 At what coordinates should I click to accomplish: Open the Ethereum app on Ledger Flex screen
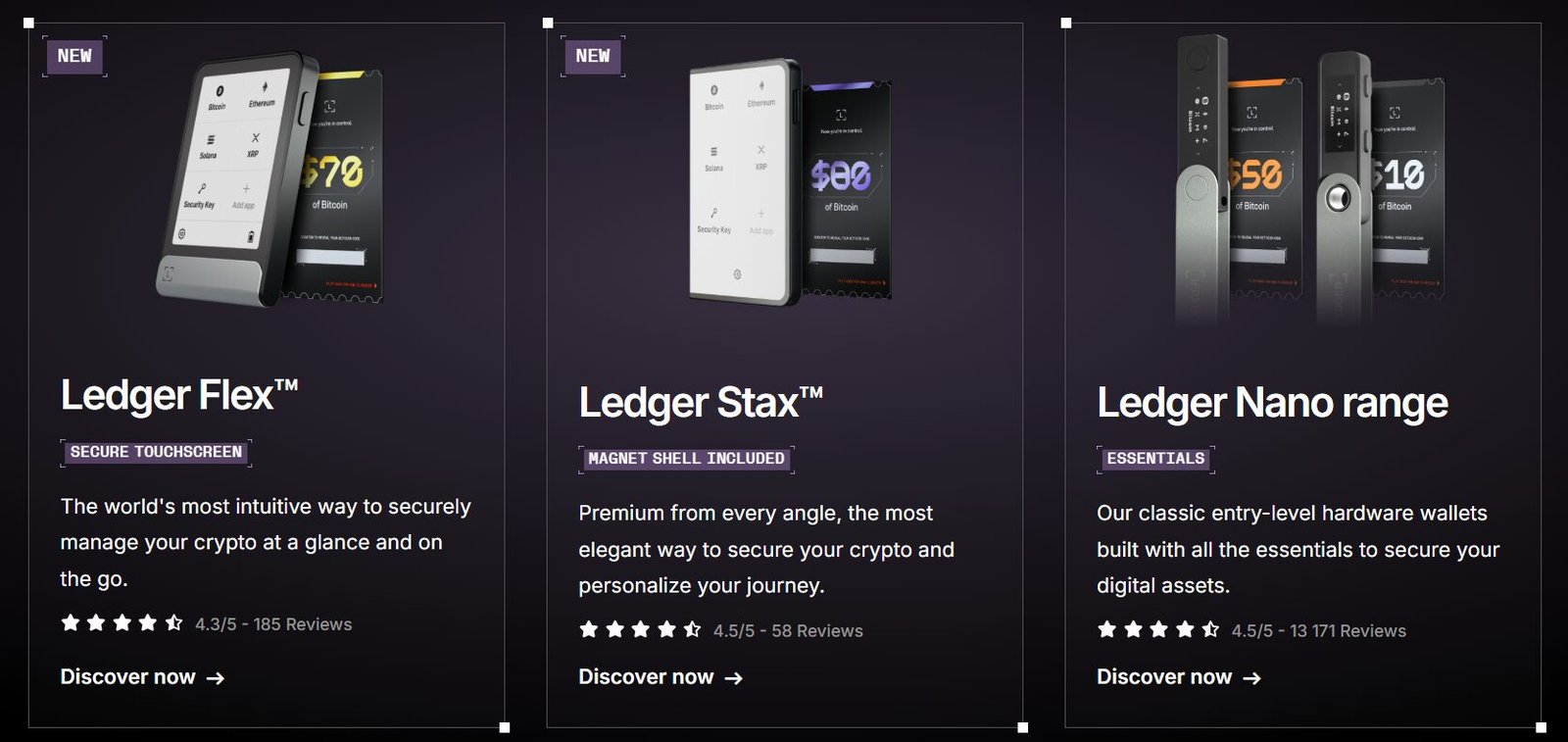click(263, 94)
